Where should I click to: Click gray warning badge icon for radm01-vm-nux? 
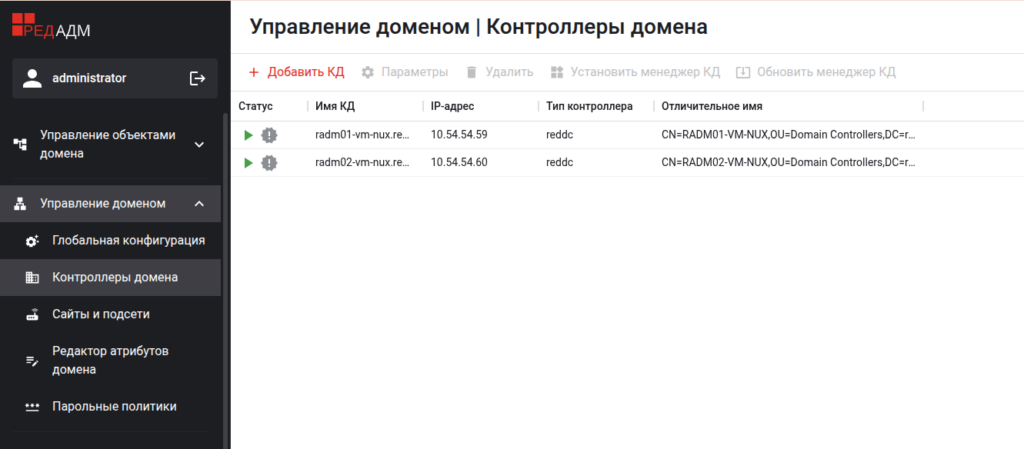click(x=269, y=135)
